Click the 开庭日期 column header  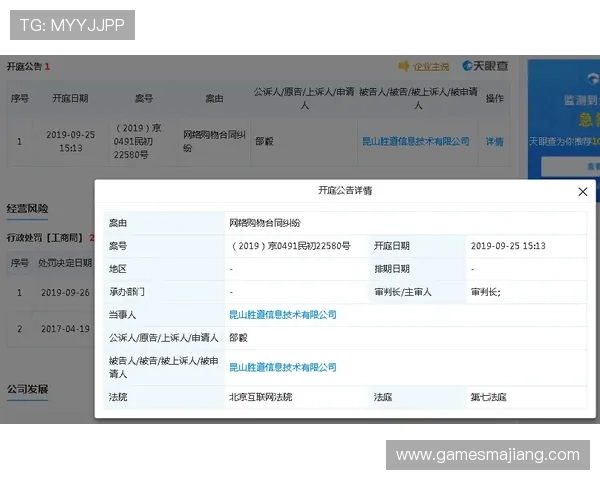tap(70, 98)
